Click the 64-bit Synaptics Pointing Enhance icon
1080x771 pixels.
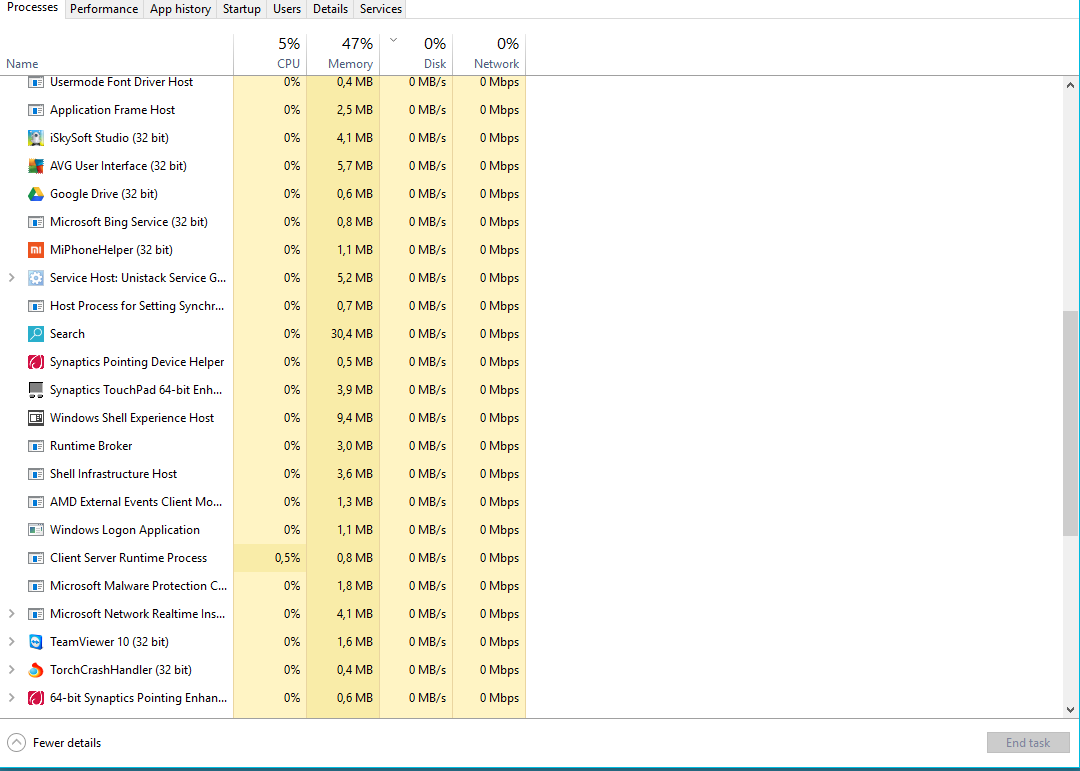tap(36, 698)
